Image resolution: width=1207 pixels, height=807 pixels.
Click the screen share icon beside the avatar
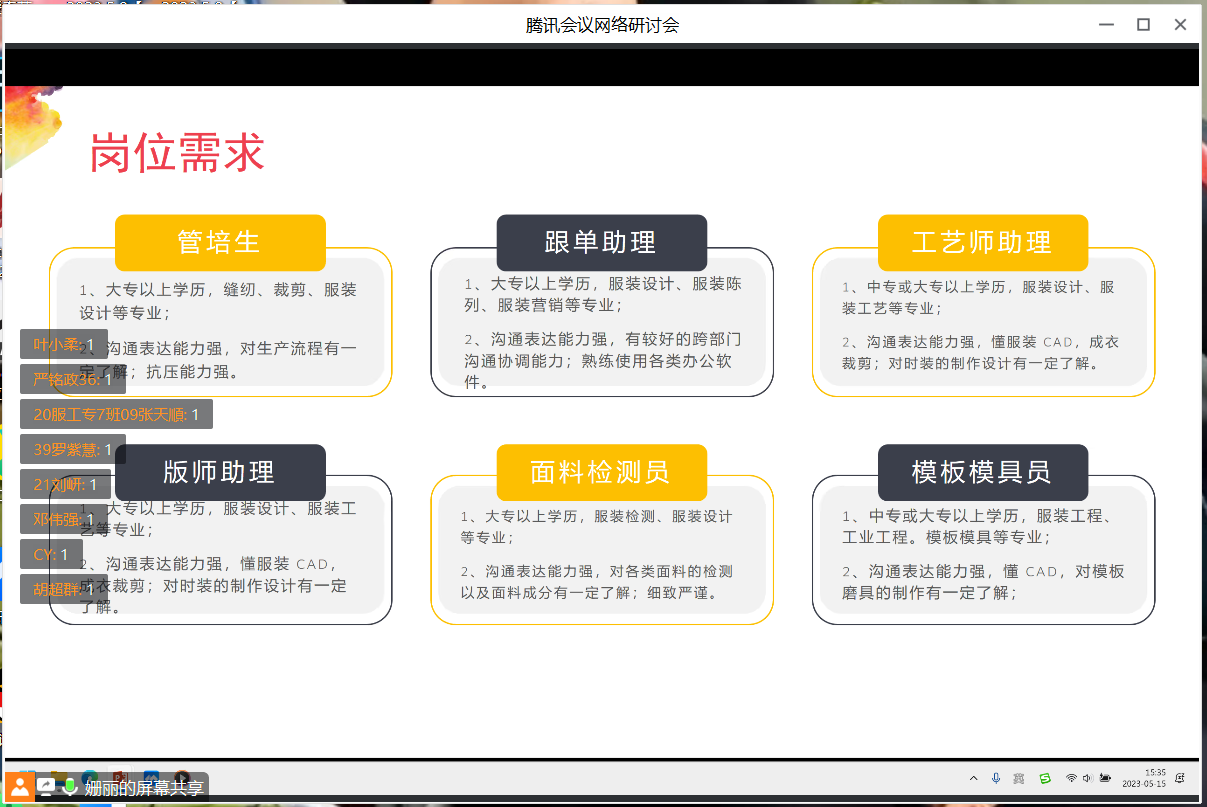(x=47, y=786)
